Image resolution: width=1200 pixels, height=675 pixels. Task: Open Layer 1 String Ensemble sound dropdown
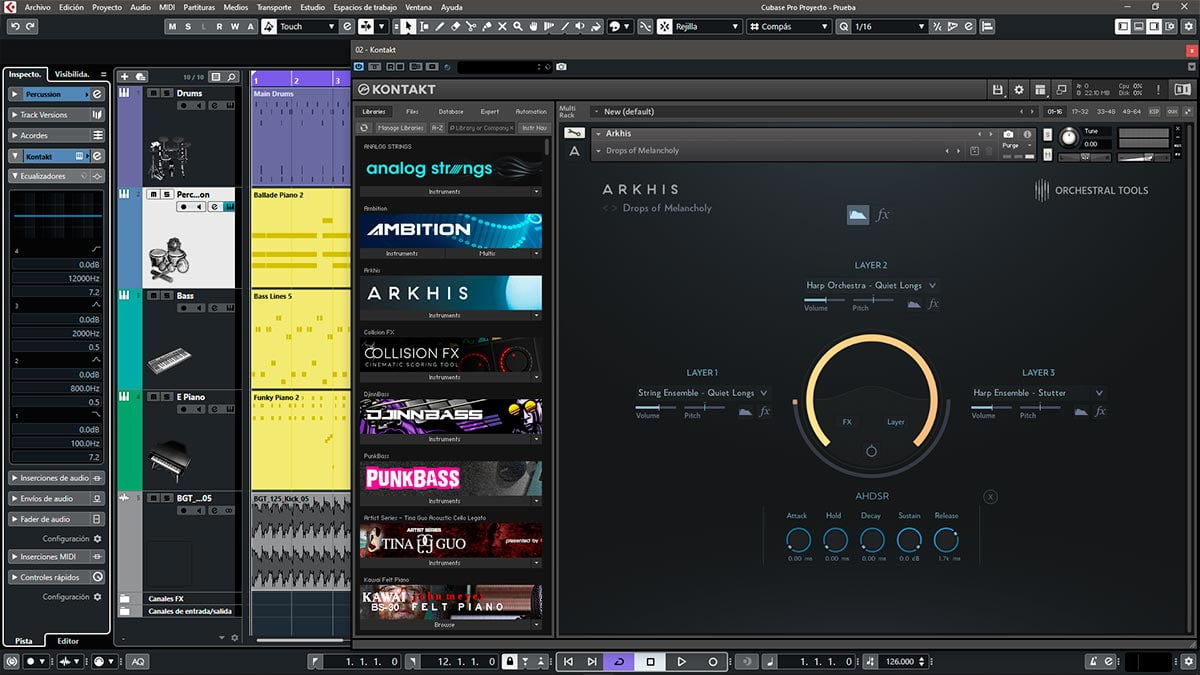(703, 393)
